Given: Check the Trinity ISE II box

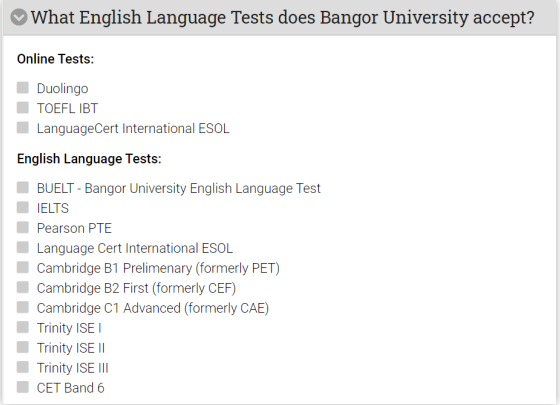Looking at the screenshot, I should tap(23, 347).
